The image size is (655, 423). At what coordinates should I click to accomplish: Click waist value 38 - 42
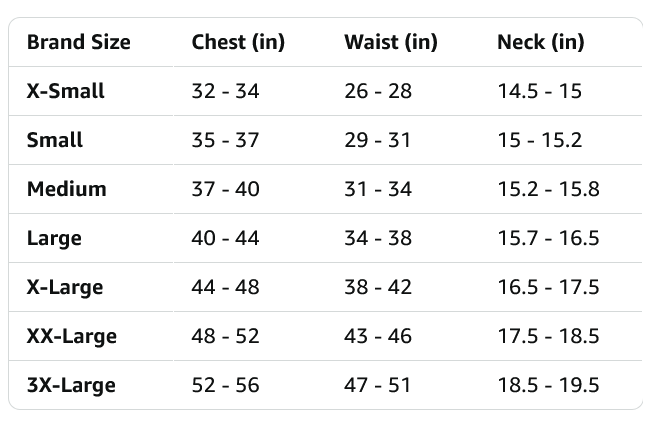click(378, 287)
